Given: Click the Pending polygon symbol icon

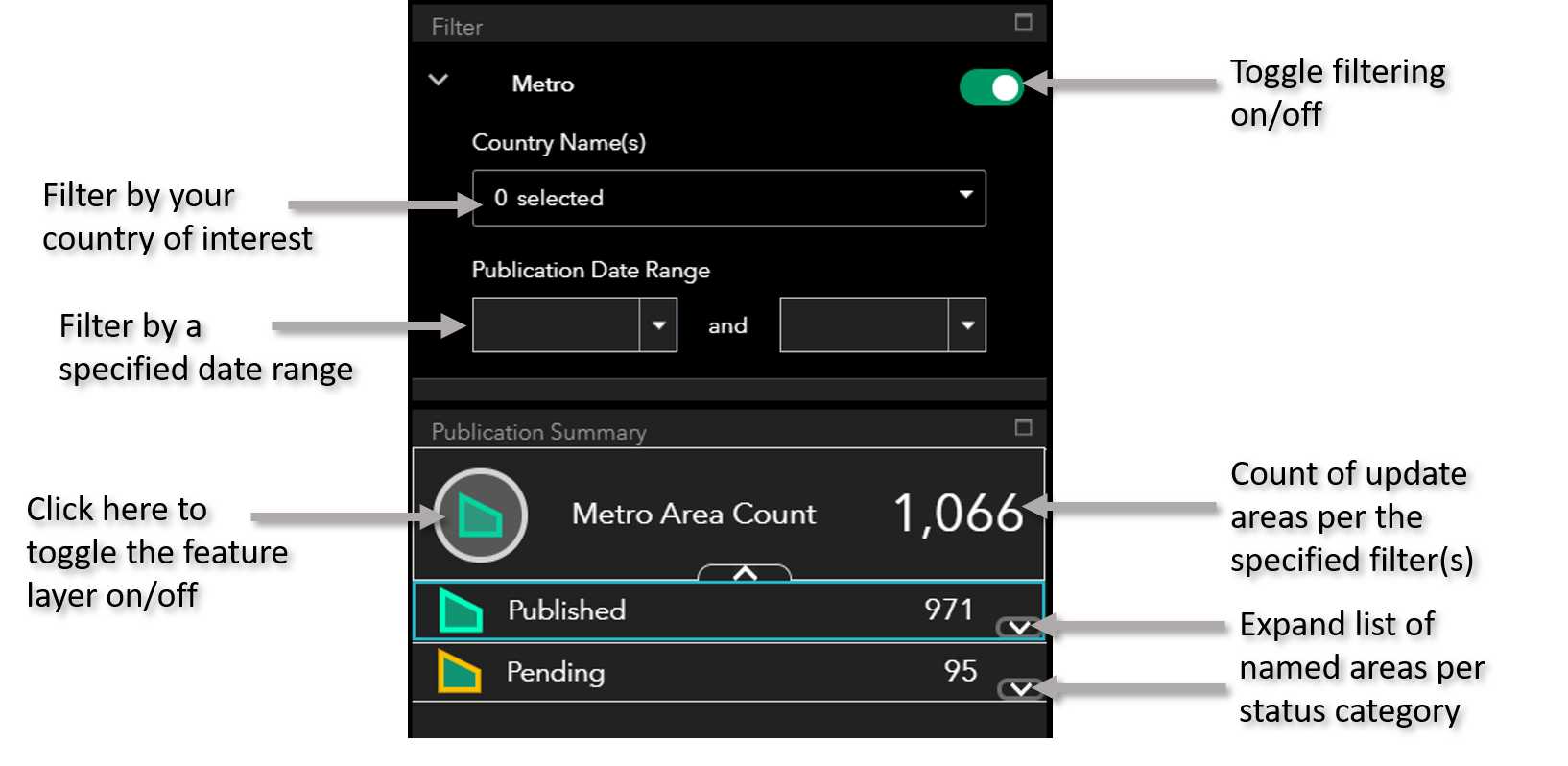Looking at the screenshot, I should click(460, 672).
